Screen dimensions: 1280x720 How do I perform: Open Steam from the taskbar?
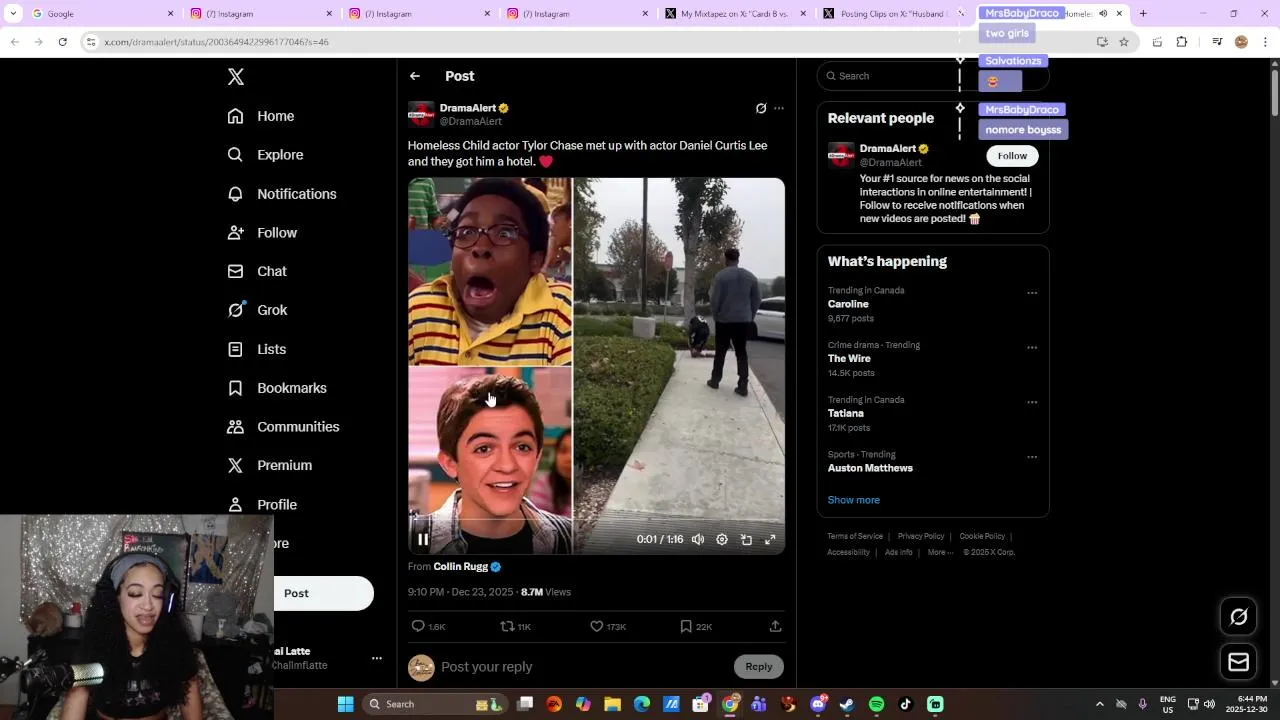[847, 704]
